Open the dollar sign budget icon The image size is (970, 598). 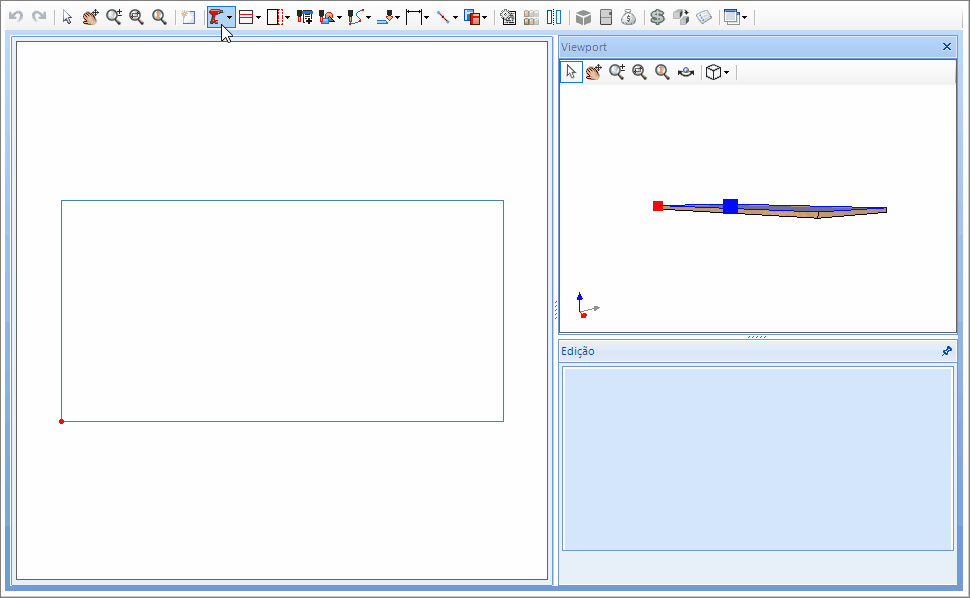[x=656, y=17]
